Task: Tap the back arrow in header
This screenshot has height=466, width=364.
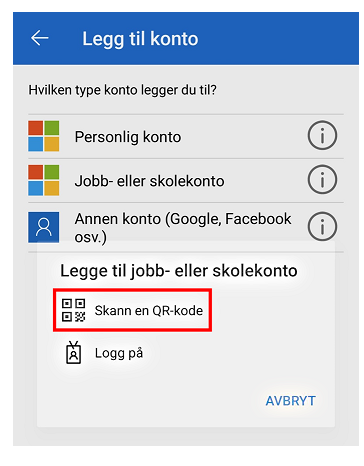Action: (x=40, y=38)
